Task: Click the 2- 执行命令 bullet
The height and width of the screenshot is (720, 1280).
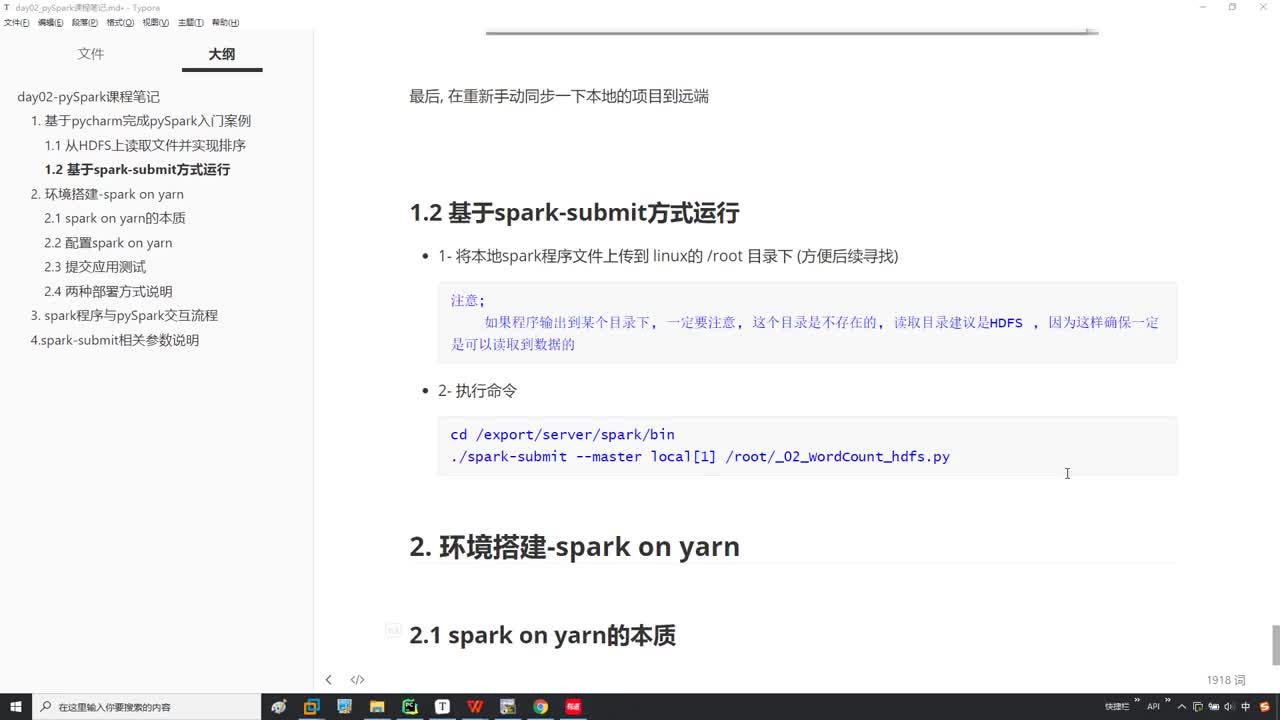Action: pyautogui.click(x=477, y=391)
